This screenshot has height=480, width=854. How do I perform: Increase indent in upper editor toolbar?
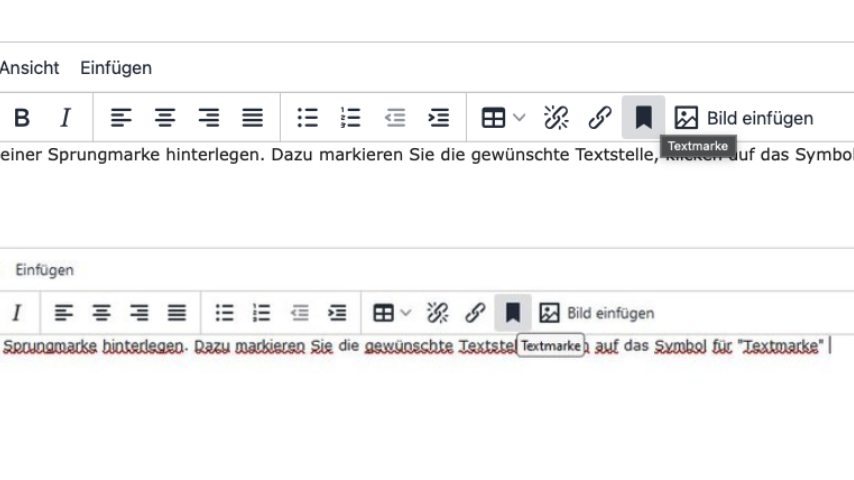[439, 118]
